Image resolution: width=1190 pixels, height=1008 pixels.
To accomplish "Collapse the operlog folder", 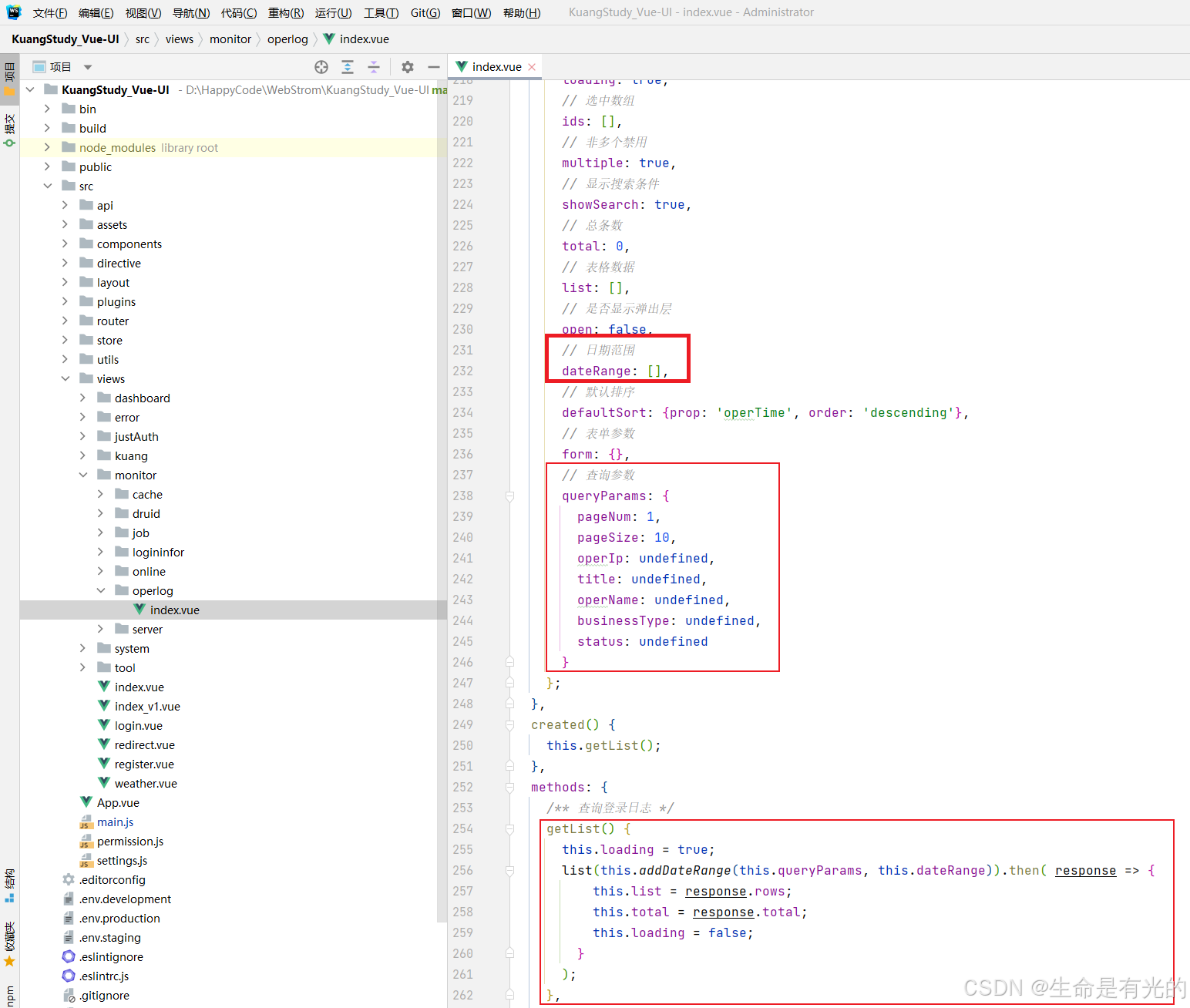I will [x=100, y=591].
